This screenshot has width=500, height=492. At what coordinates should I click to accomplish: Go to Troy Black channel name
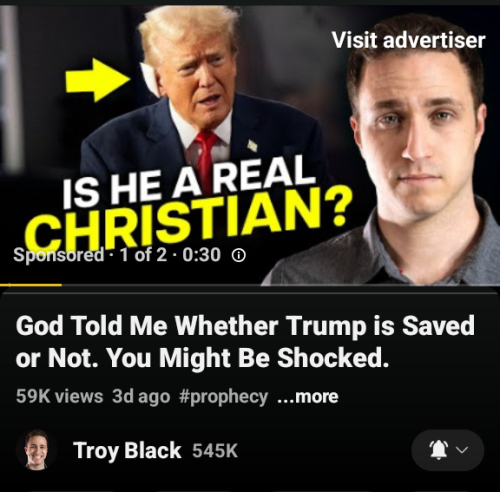[x=127, y=451]
